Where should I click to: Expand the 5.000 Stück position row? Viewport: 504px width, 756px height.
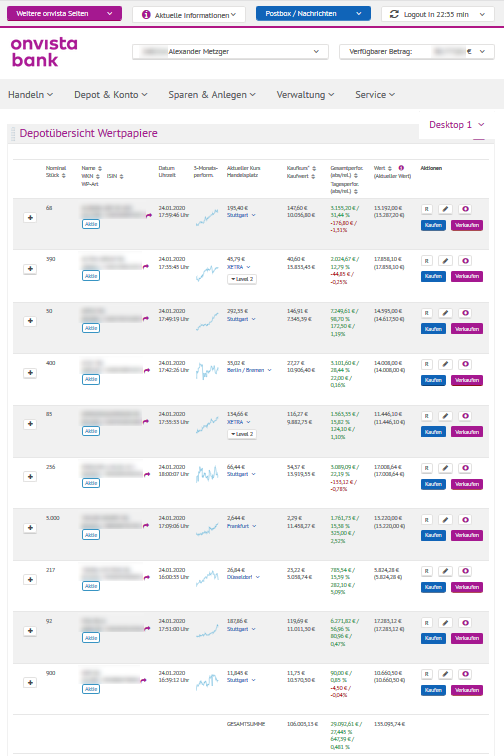30,528
